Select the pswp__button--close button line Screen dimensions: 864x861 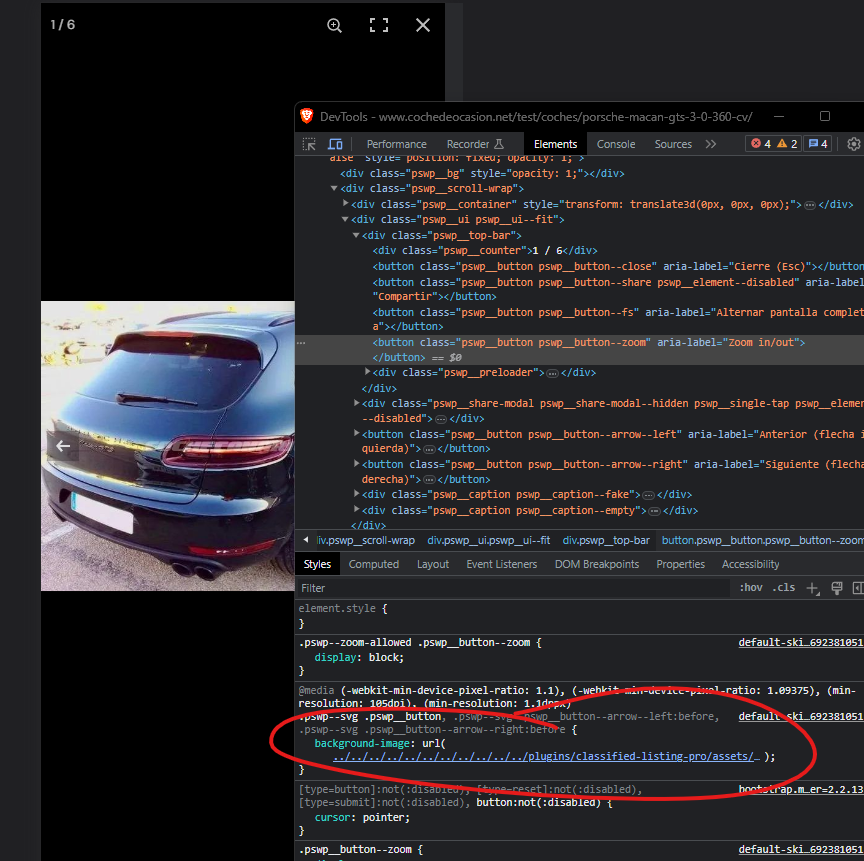618,267
